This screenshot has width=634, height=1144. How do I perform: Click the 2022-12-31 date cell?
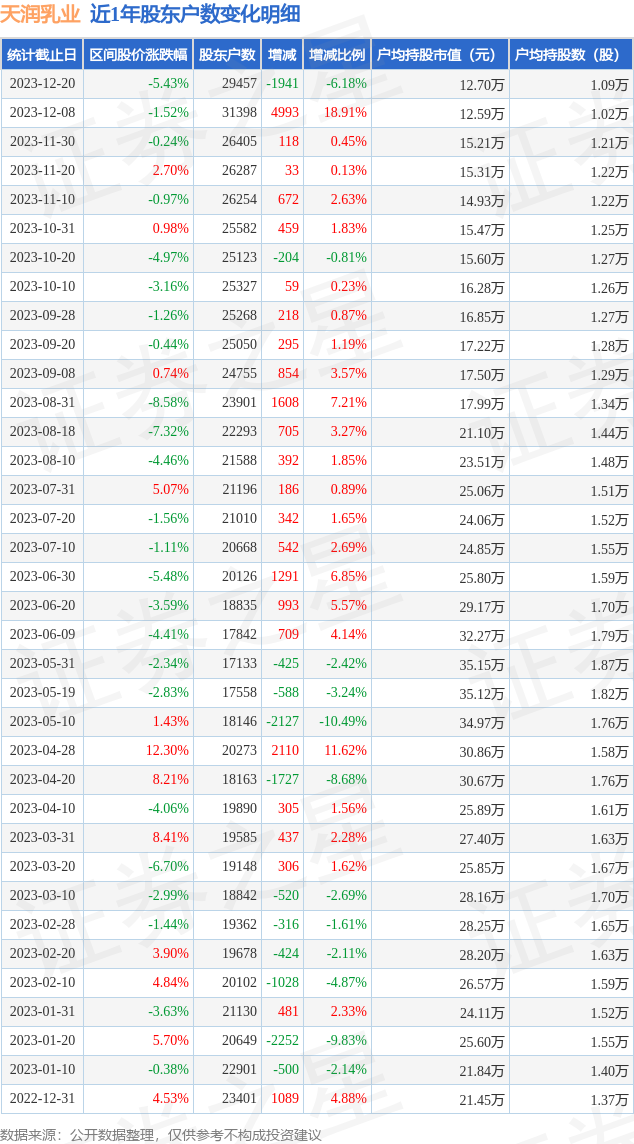point(42,1099)
